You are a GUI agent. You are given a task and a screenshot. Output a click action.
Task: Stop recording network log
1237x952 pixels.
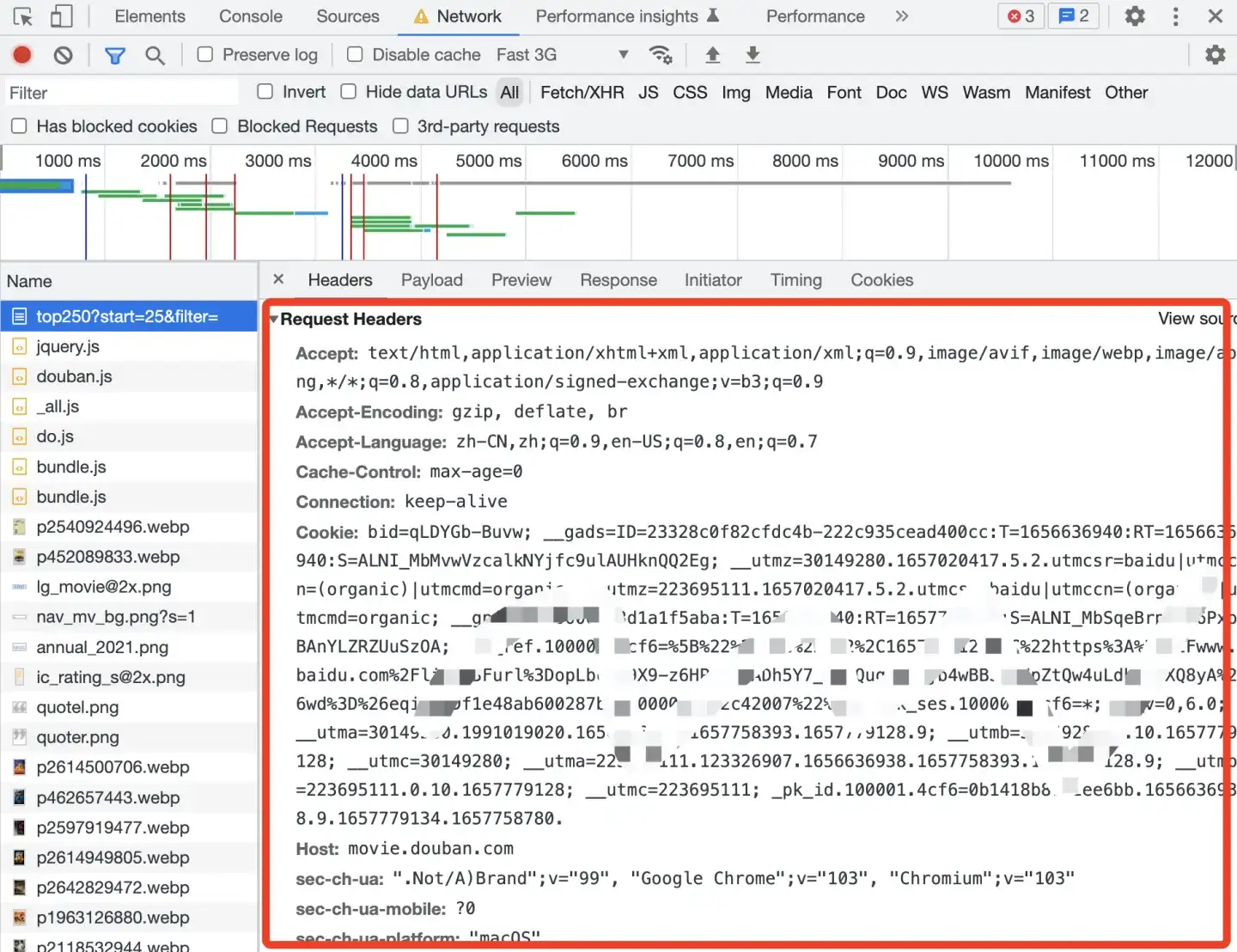coord(22,55)
